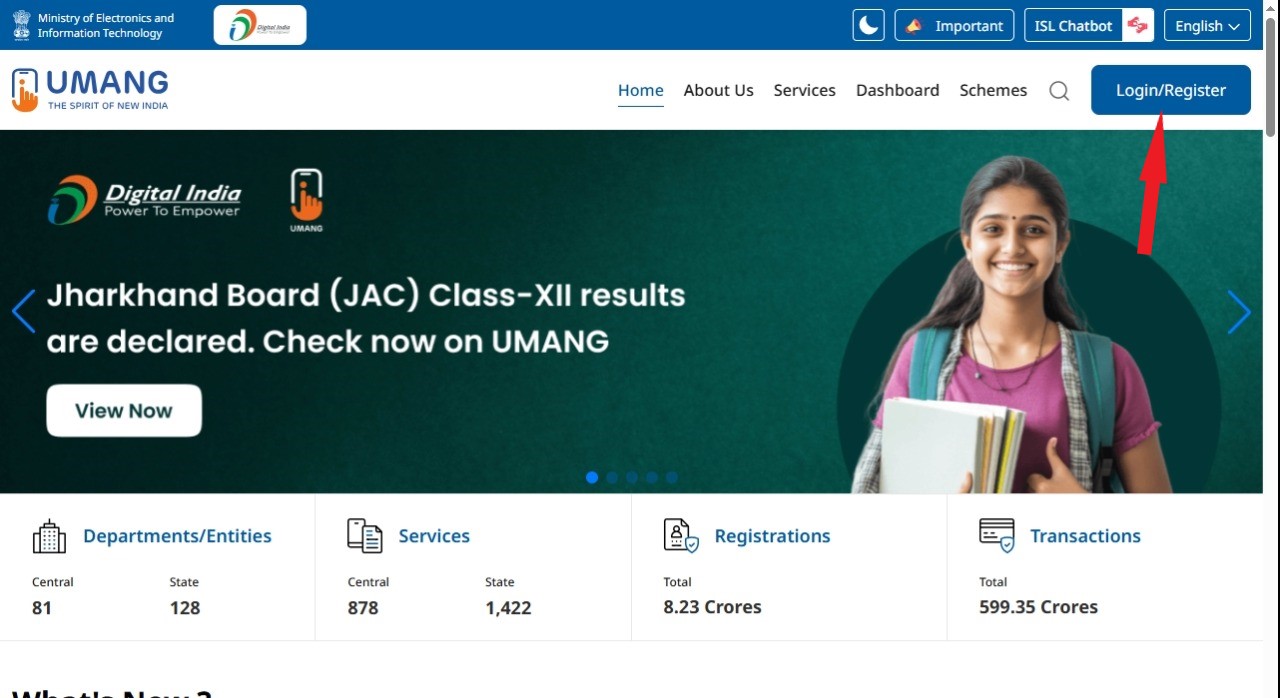Click "Ministry of Electronics and Information Technology" text
This screenshot has width=1280, height=698.
[x=106, y=26]
